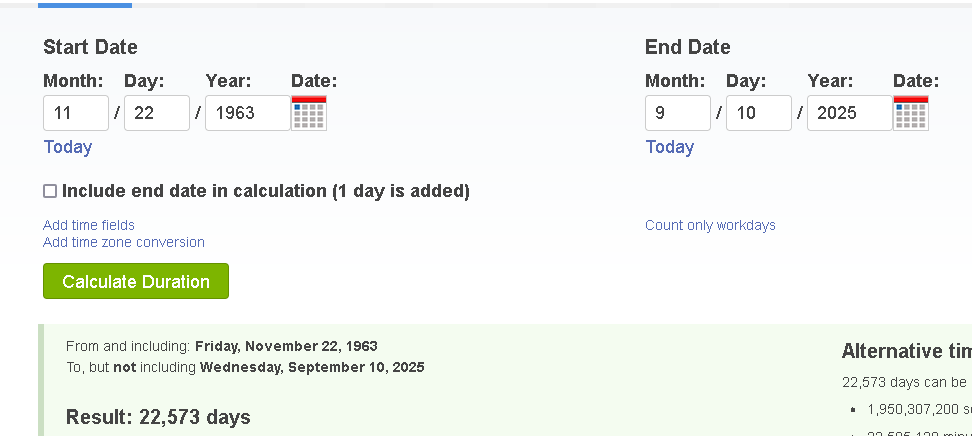Image resolution: width=972 pixels, height=436 pixels.
Task: Click the Start Date section heading
Action: click(90, 47)
